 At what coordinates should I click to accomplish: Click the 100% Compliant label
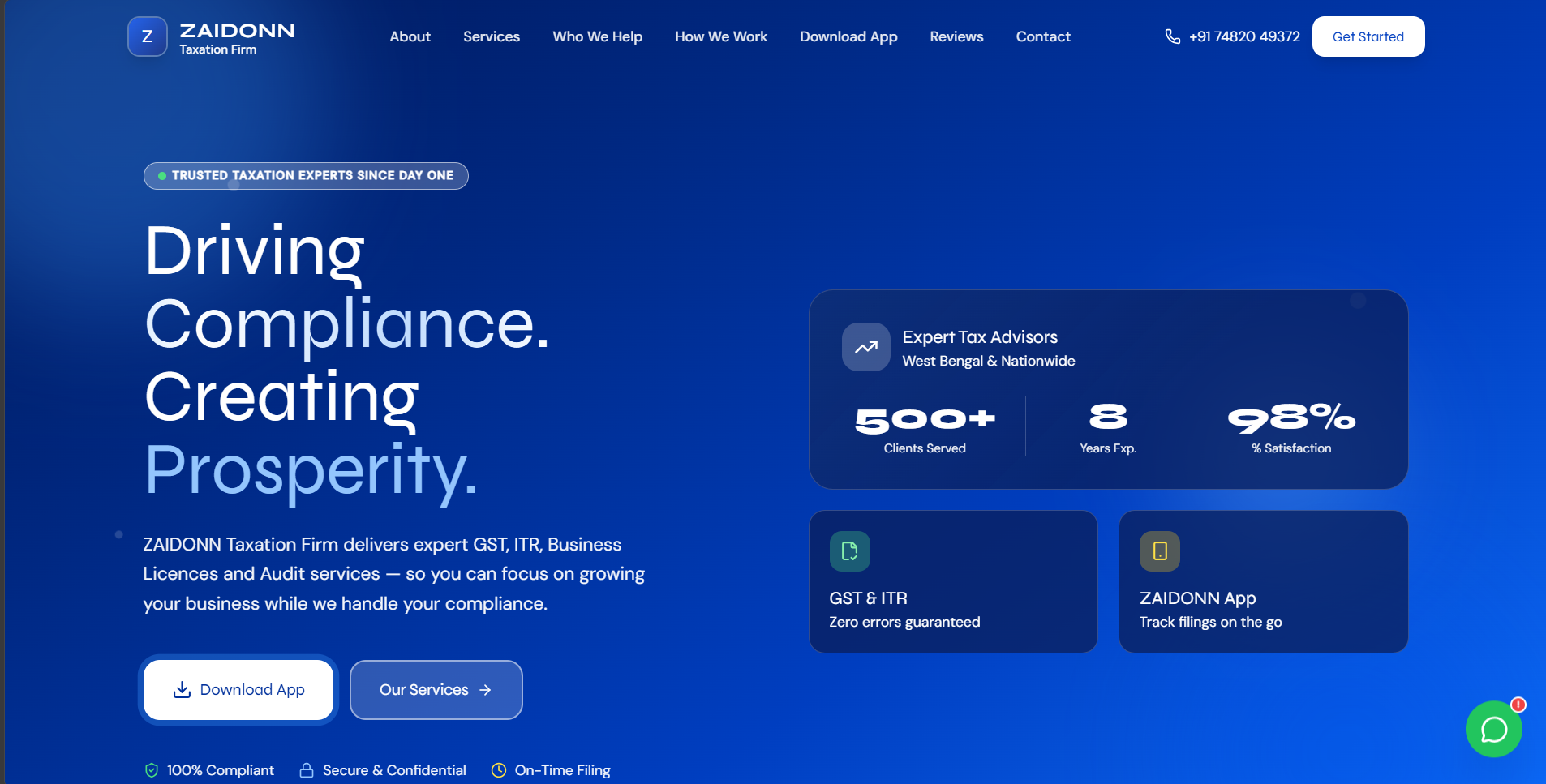click(x=221, y=770)
